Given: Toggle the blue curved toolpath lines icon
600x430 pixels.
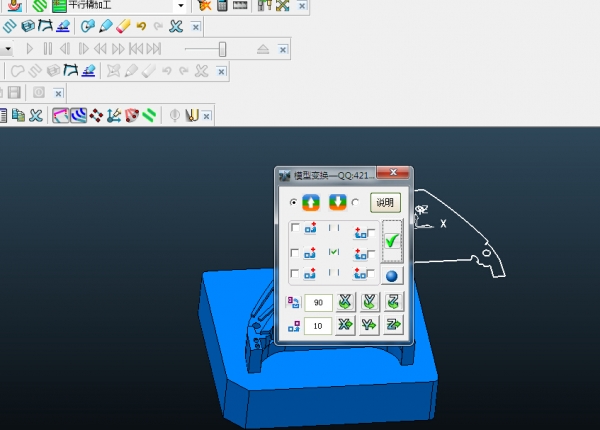Looking at the screenshot, I should click(78, 115).
